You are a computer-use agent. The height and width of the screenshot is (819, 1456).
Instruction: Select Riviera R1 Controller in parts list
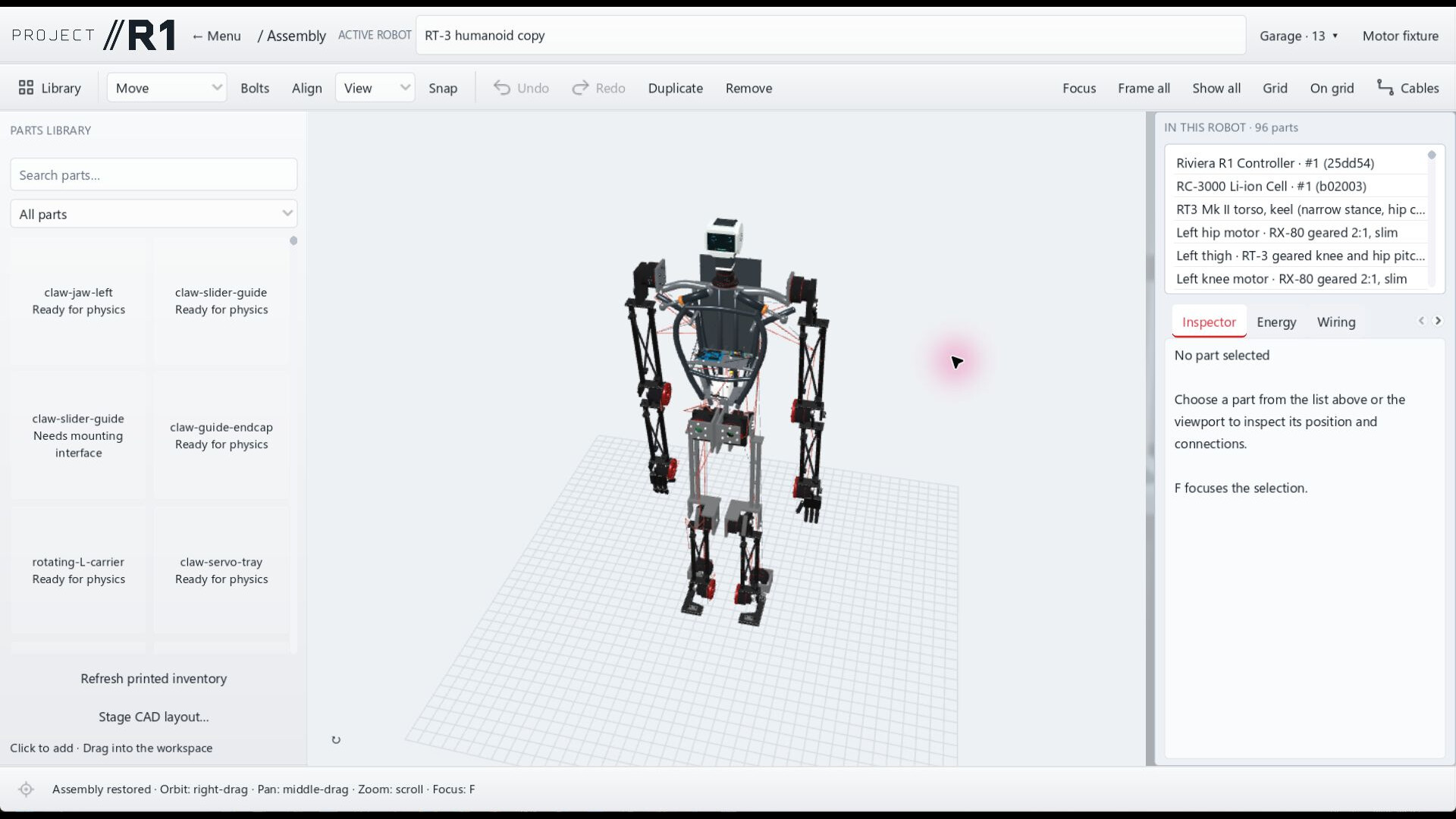pos(1300,163)
